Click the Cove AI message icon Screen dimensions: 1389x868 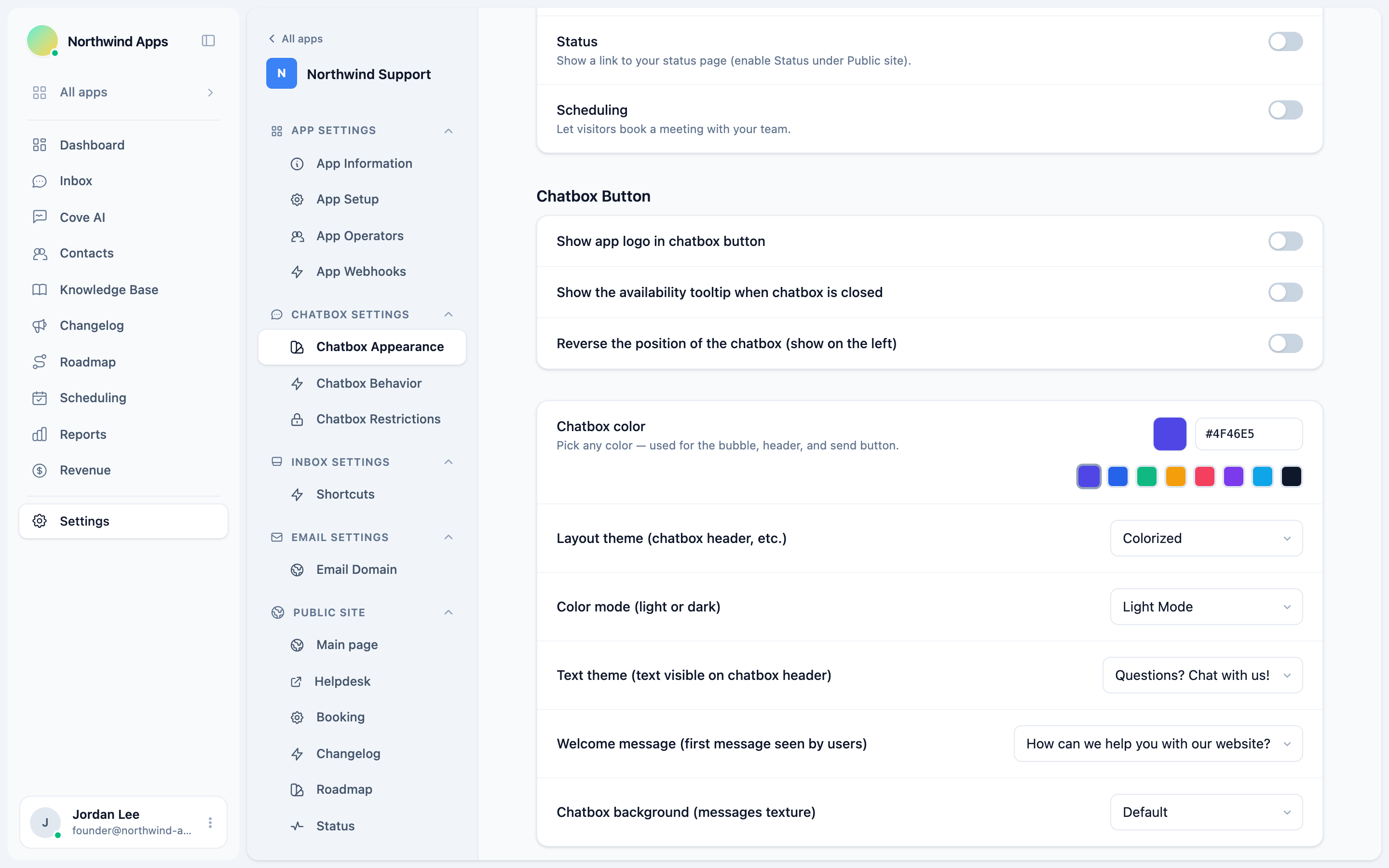(x=40, y=217)
